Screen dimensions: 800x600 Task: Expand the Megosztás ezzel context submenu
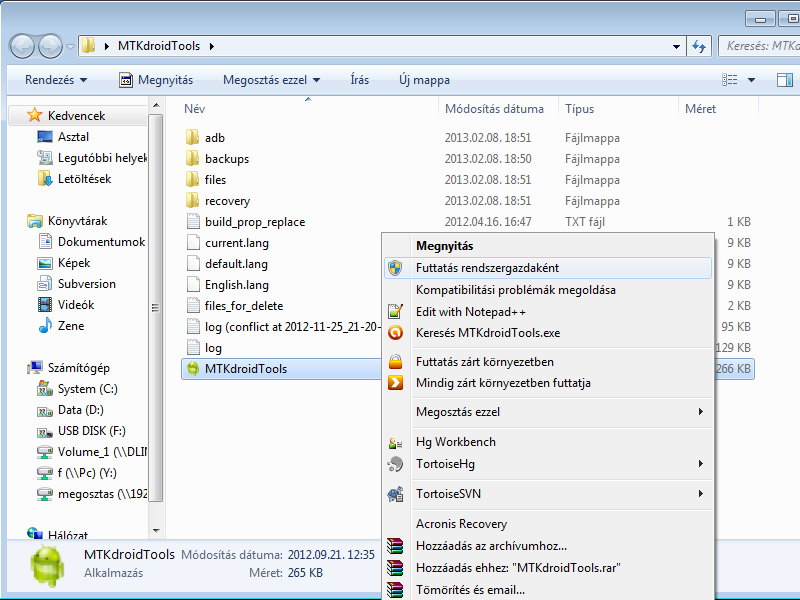pos(700,412)
